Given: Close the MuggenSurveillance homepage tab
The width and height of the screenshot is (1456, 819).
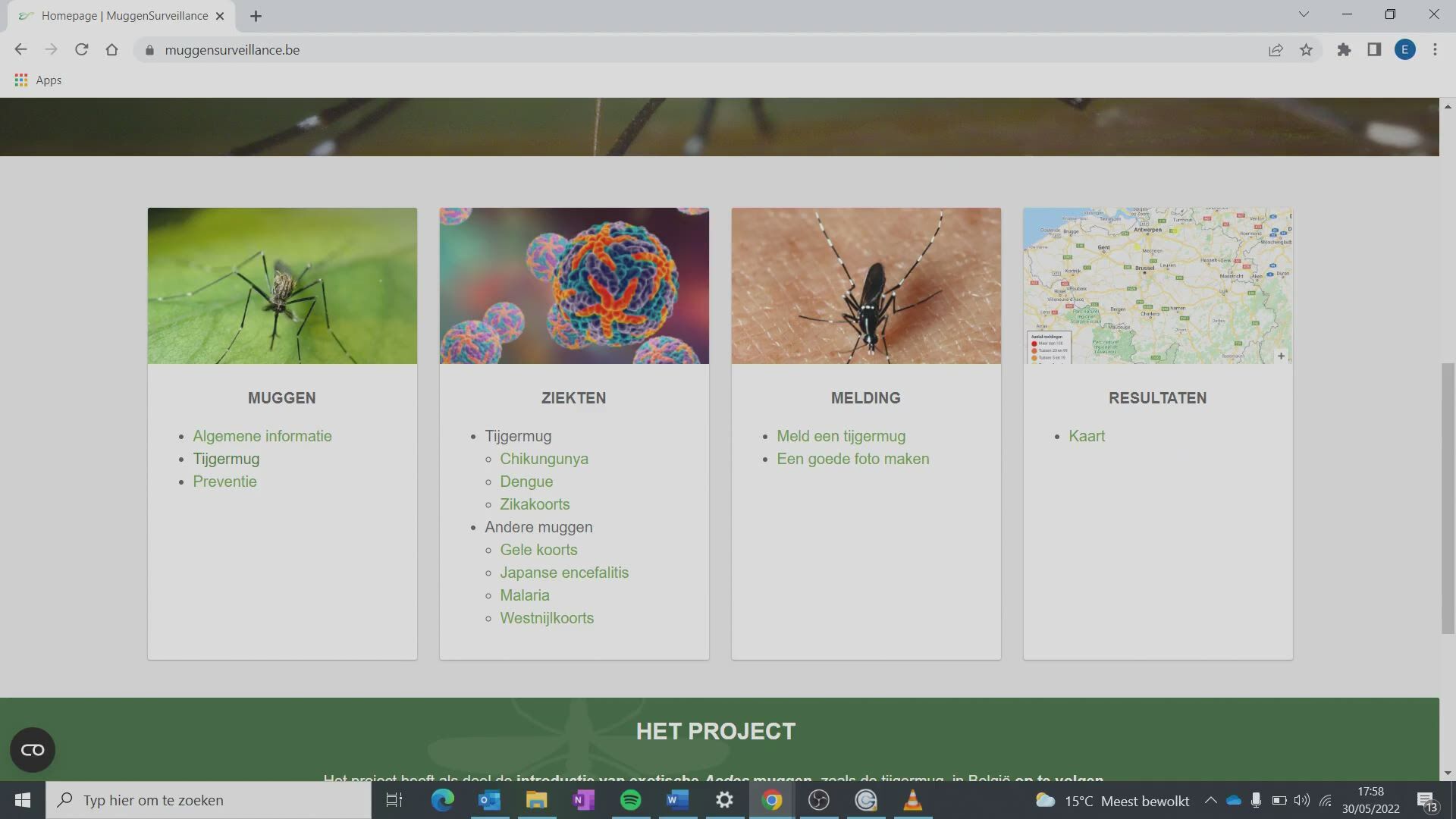Looking at the screenshot, I should coord(220,16).
